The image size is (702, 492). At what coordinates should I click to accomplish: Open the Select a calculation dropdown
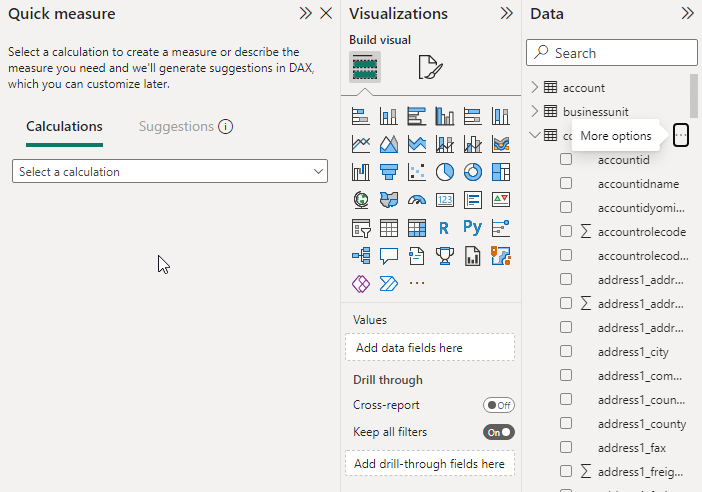pos(170,172)
